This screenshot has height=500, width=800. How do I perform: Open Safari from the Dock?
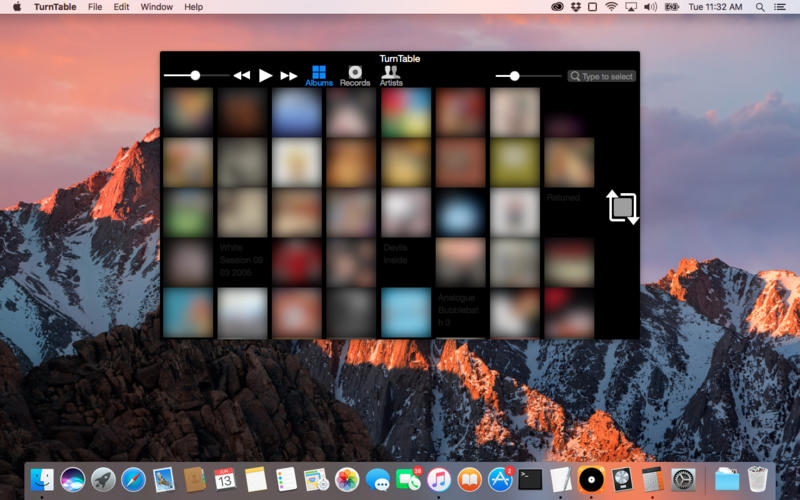coord(134,480)
